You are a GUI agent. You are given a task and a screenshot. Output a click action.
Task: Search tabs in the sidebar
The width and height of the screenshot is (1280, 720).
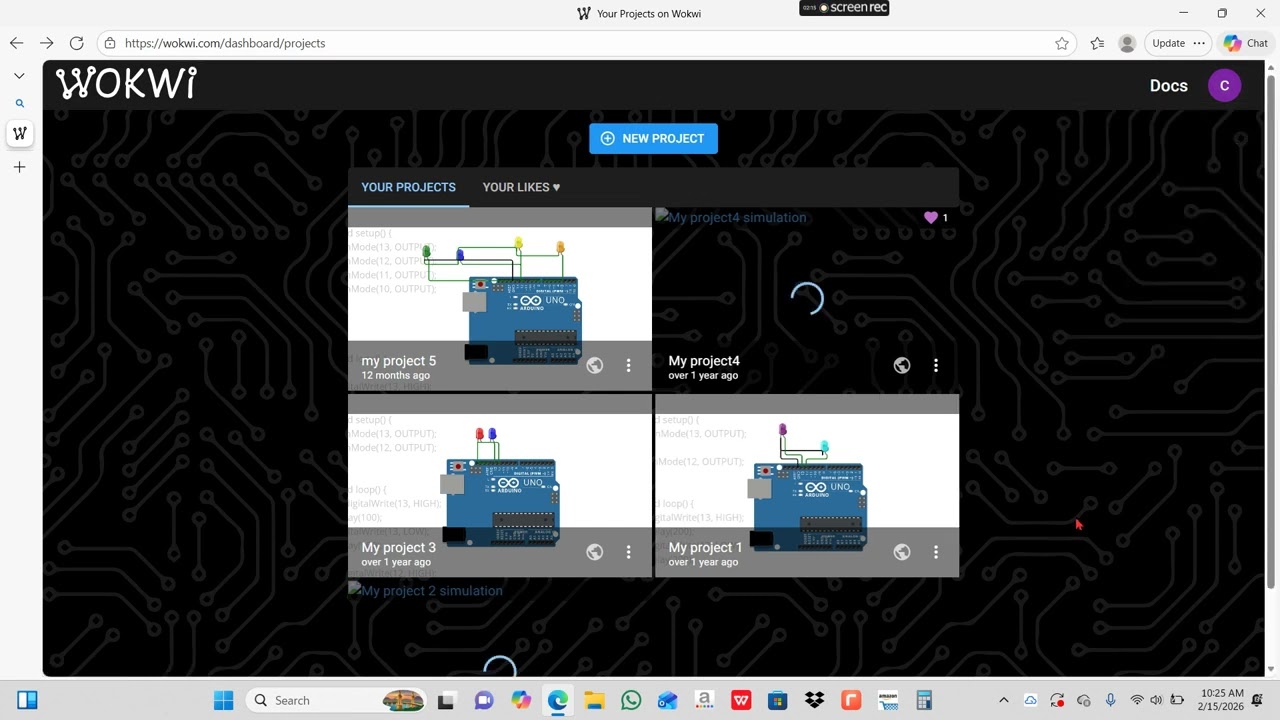coord(19,103)
